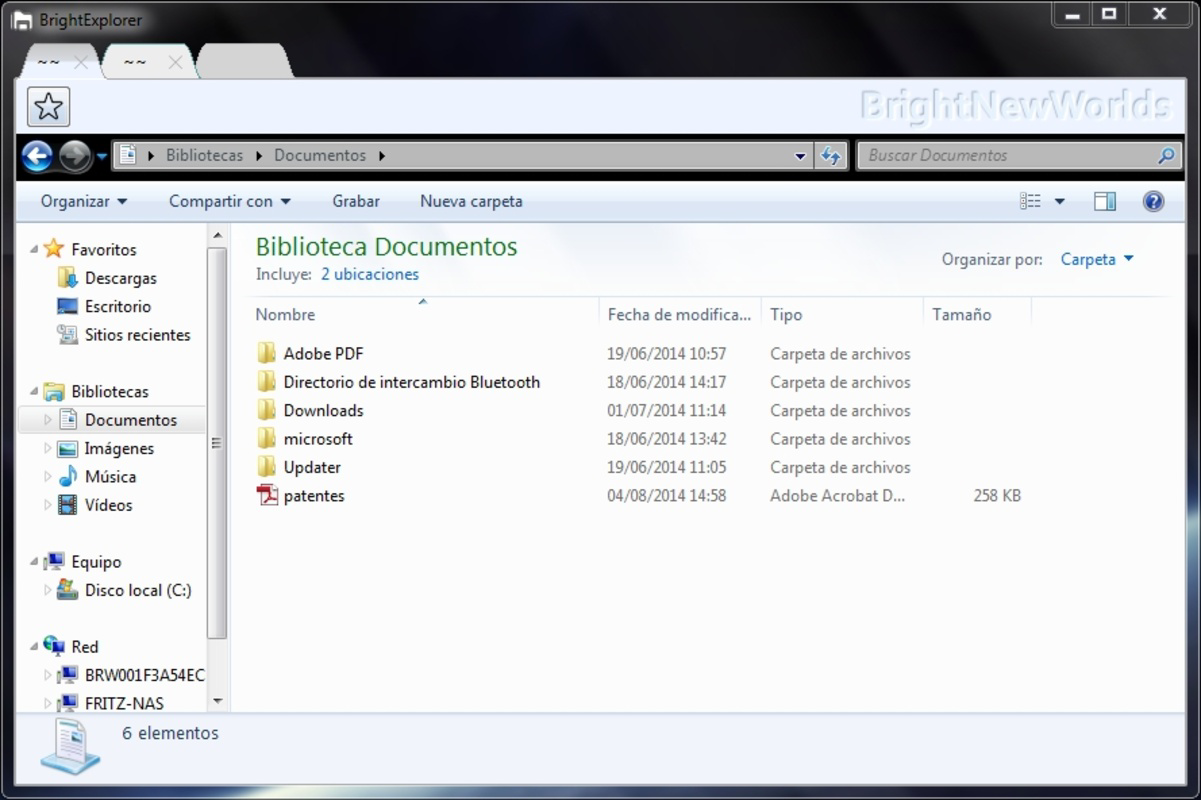
Task: Click Documentos in the address breadcrumb
Action: (320, 155)
